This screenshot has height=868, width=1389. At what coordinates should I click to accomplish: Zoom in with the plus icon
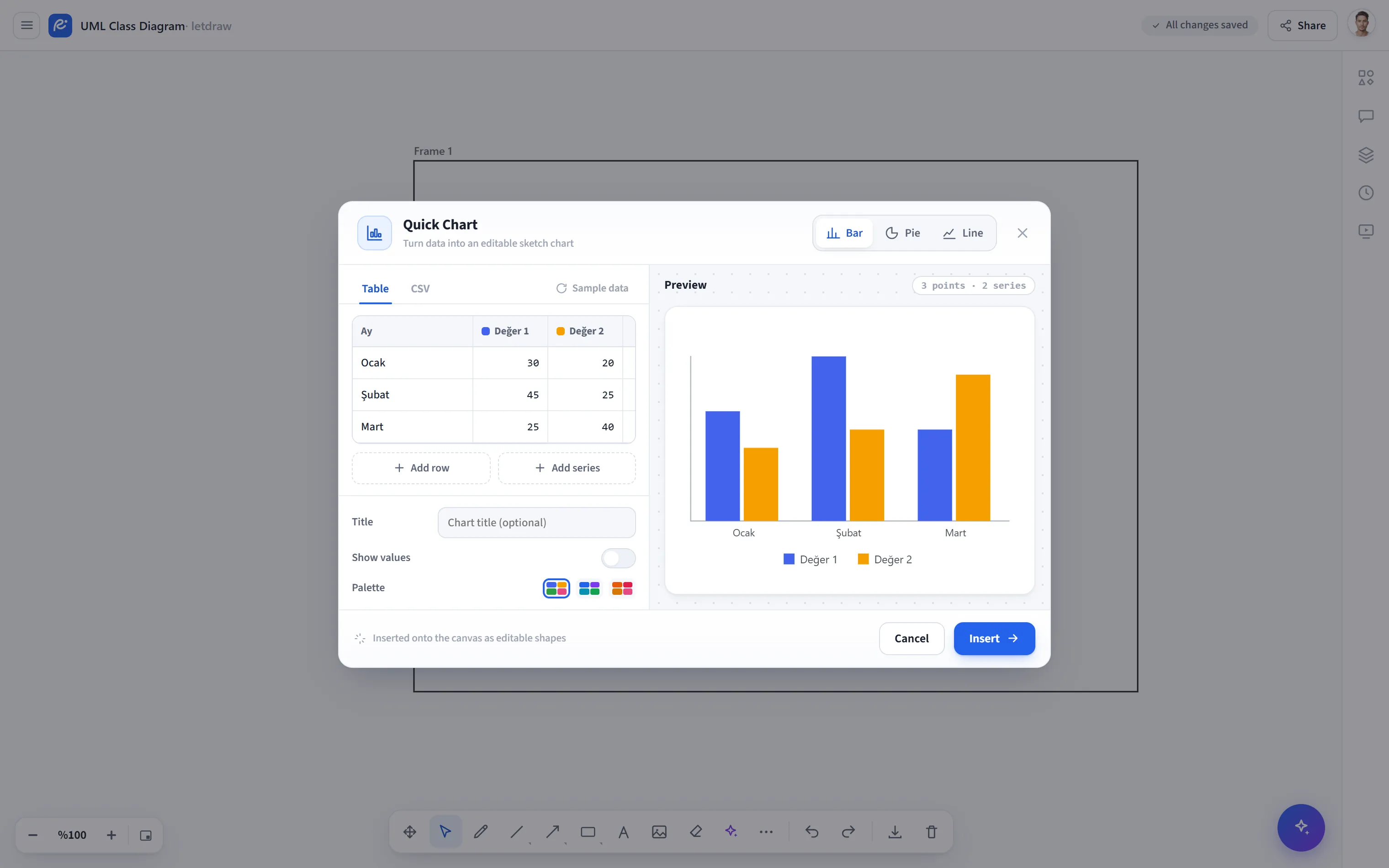pos(111,835)
